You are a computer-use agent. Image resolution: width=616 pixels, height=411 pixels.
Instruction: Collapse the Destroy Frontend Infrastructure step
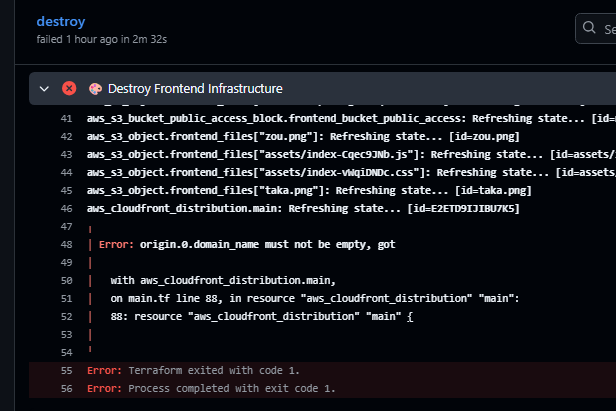[44, 89]
